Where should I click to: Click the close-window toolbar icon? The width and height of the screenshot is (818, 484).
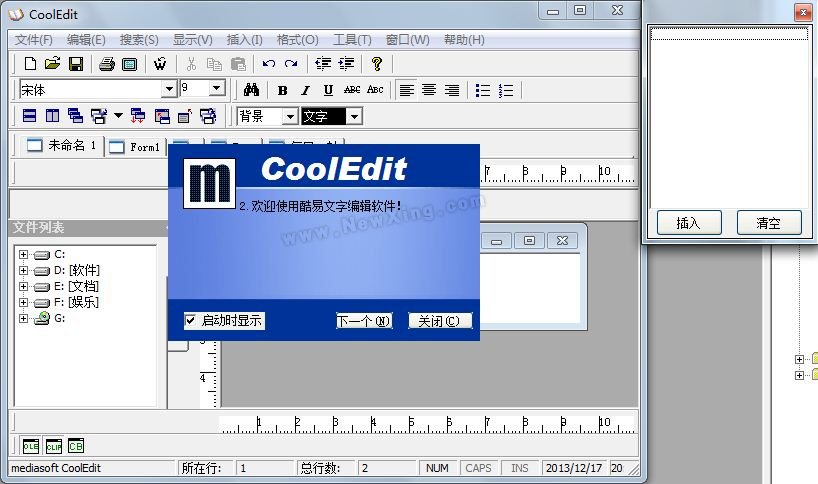click(x=185, y=116)
